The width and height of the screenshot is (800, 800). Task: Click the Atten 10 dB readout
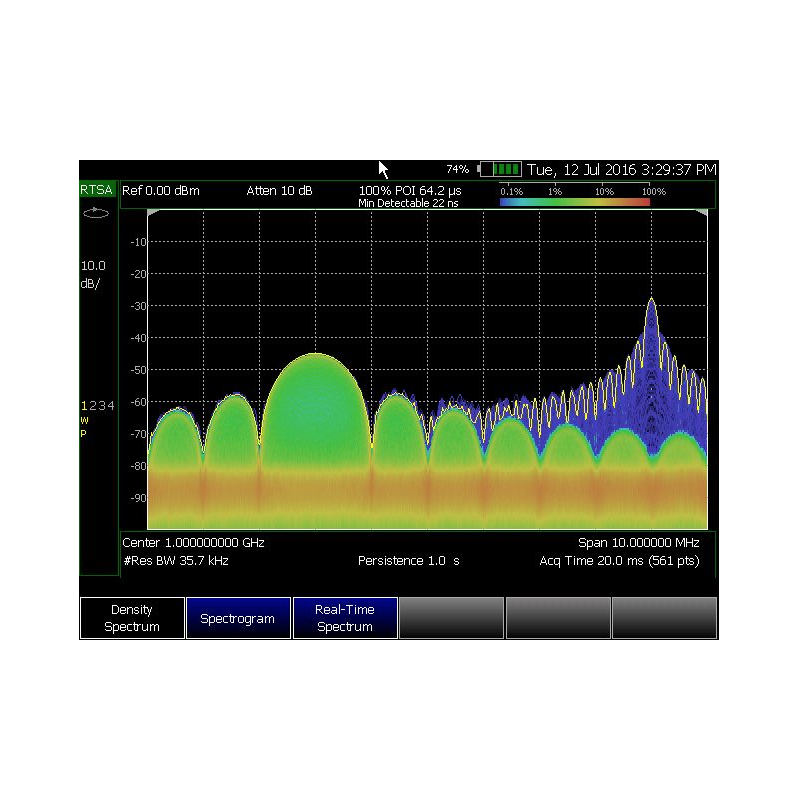[x=279, y=191]
